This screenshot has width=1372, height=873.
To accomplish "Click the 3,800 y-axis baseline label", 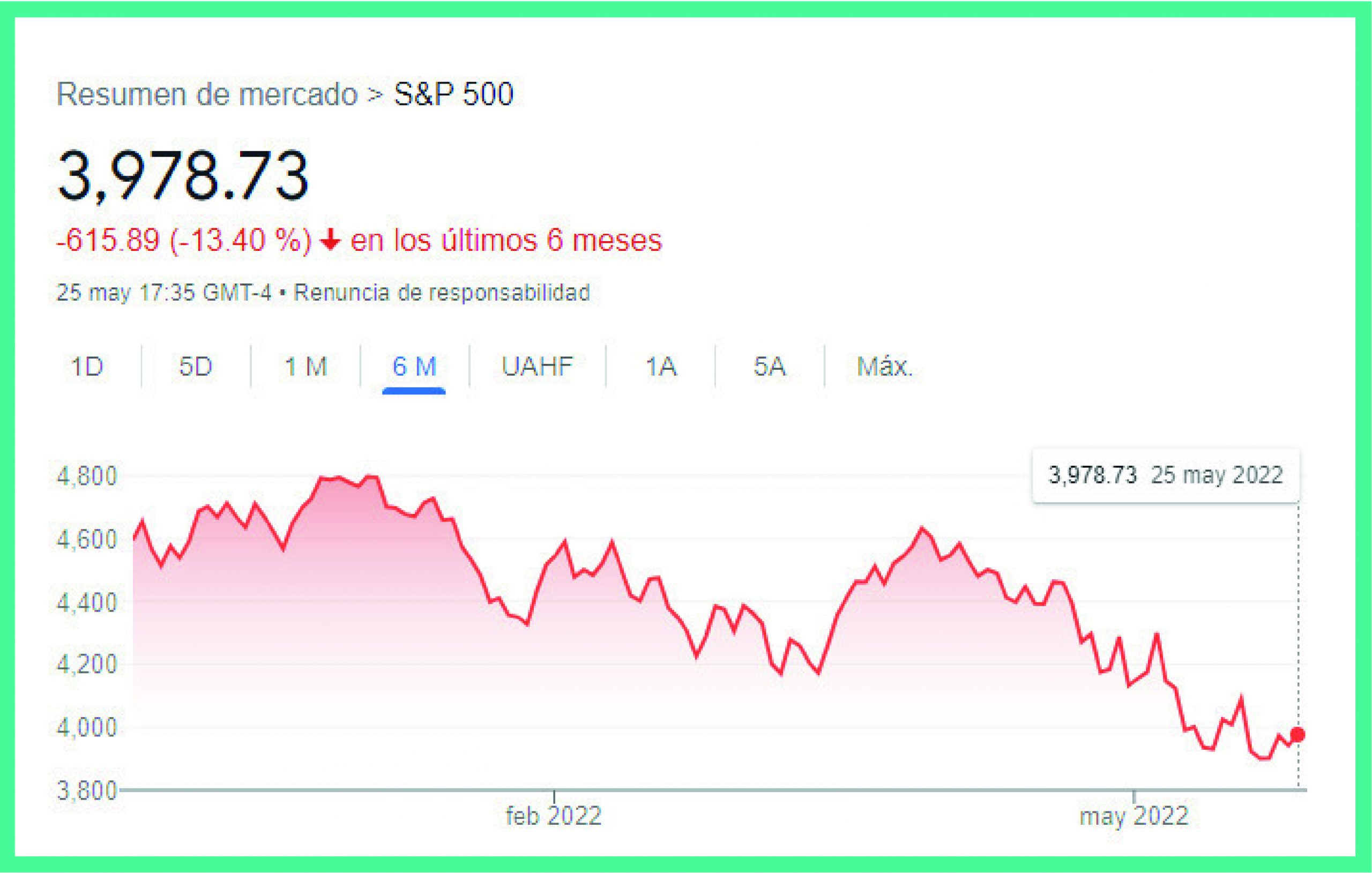I will coord(87,790).
